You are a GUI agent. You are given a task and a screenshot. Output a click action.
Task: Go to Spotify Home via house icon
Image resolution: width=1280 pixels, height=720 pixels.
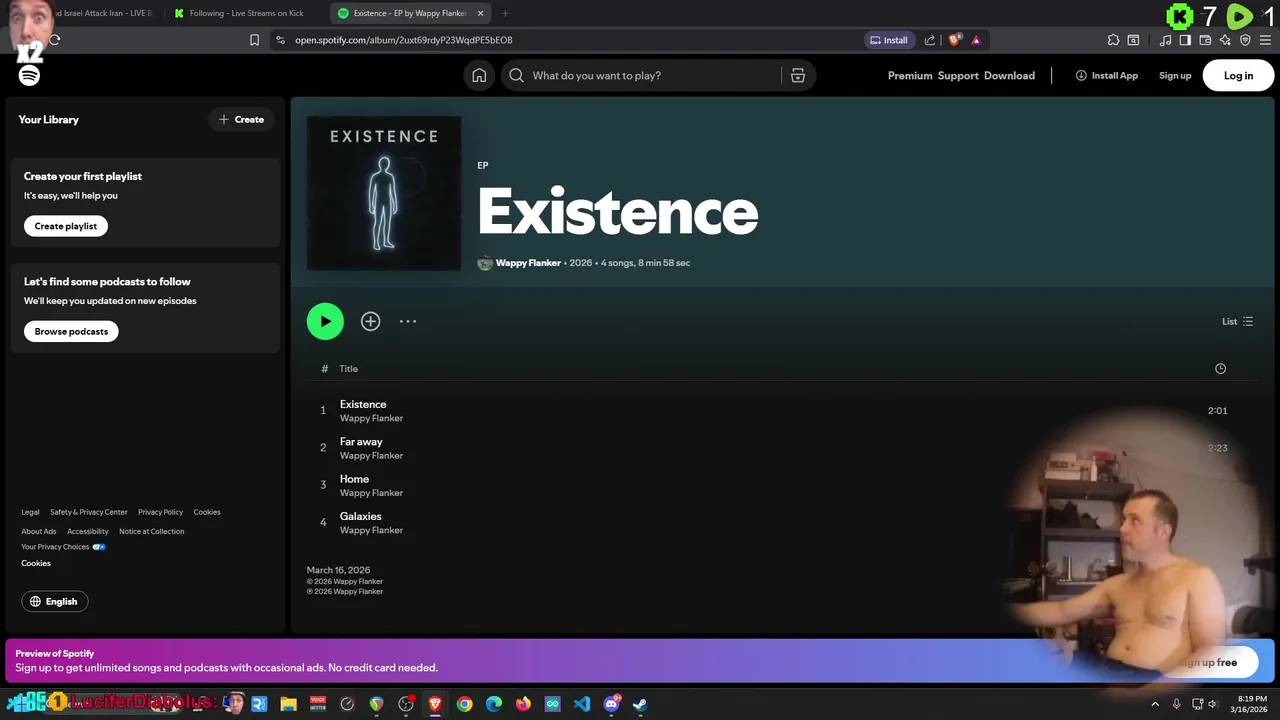(479, 76)
